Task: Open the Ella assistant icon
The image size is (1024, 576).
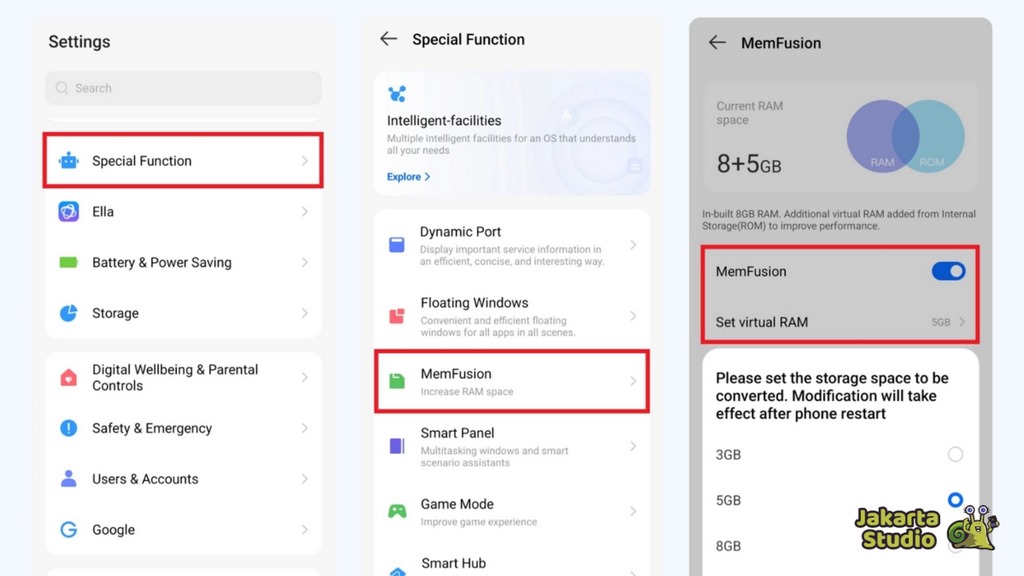Action: [68, 212]
